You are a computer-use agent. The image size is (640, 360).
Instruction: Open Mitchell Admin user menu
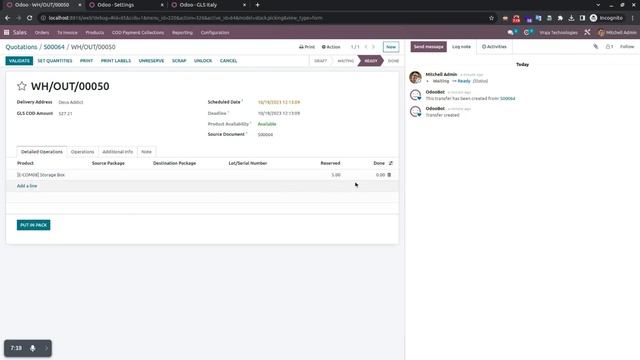(617, 32)
